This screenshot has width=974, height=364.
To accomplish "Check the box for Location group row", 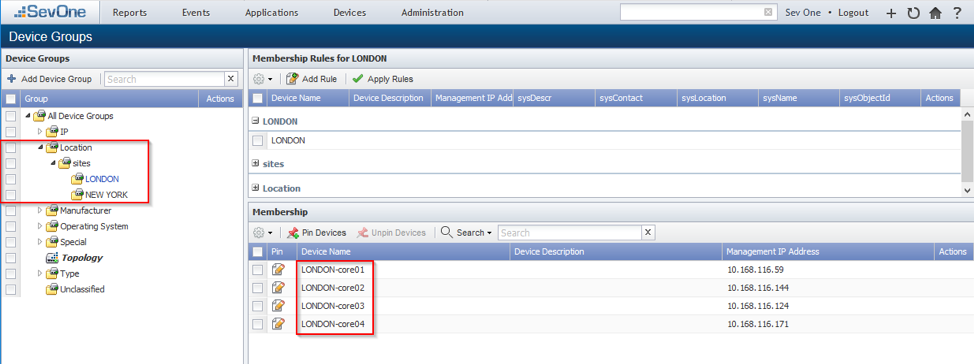I will coord(11,148).
